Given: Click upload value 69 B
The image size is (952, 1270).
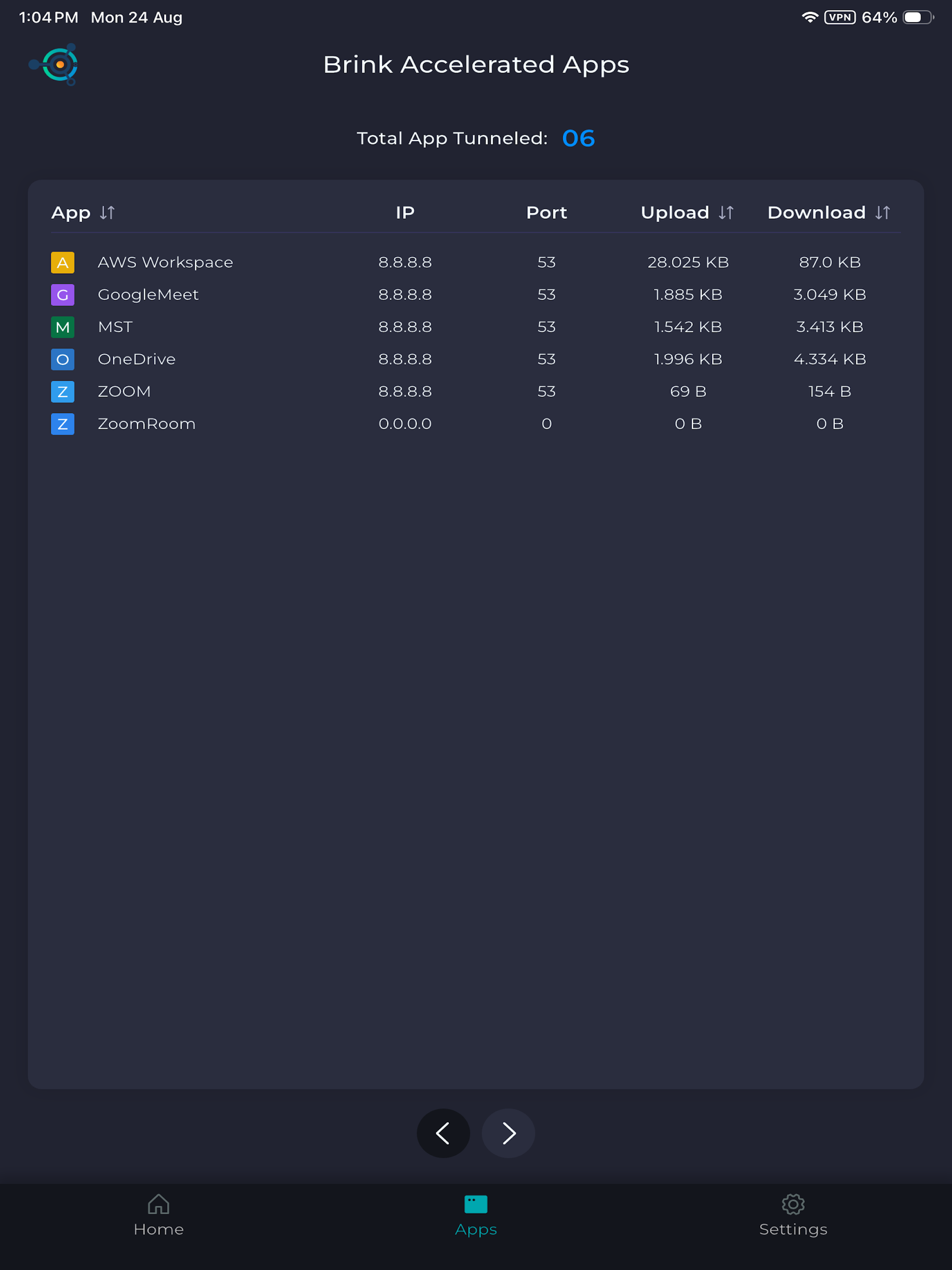Looking at the screenshot, I should point(688,391).
